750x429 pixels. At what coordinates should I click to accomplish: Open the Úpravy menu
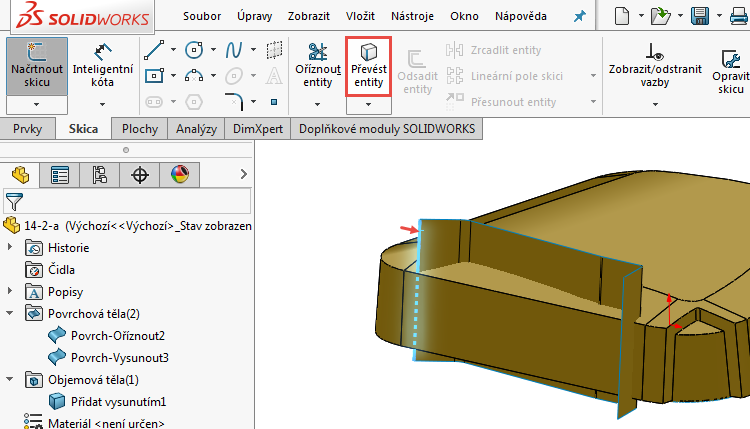[254, 16]
